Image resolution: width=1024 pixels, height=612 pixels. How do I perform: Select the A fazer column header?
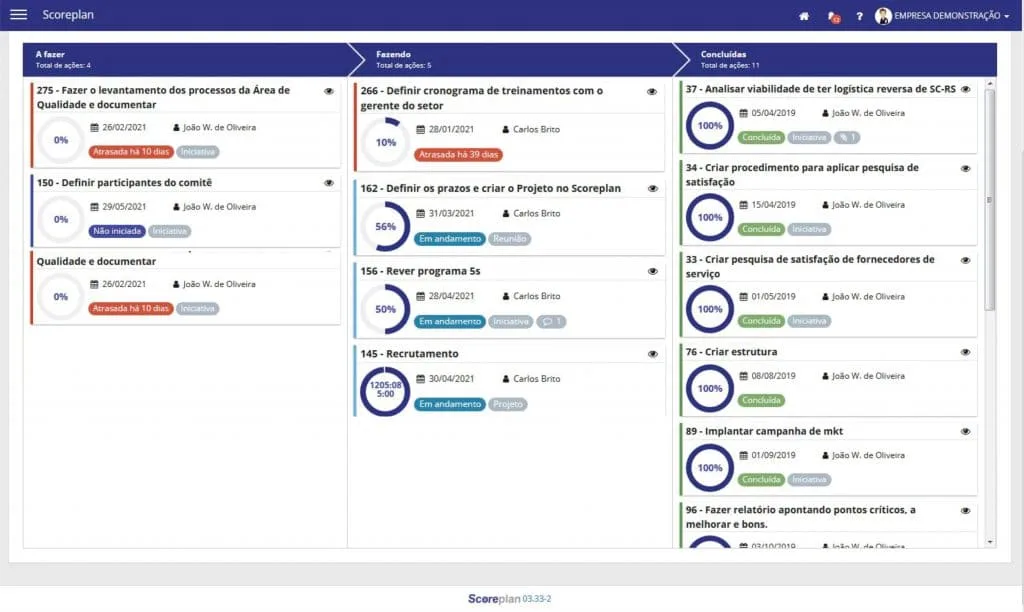(x=185, y=59)
